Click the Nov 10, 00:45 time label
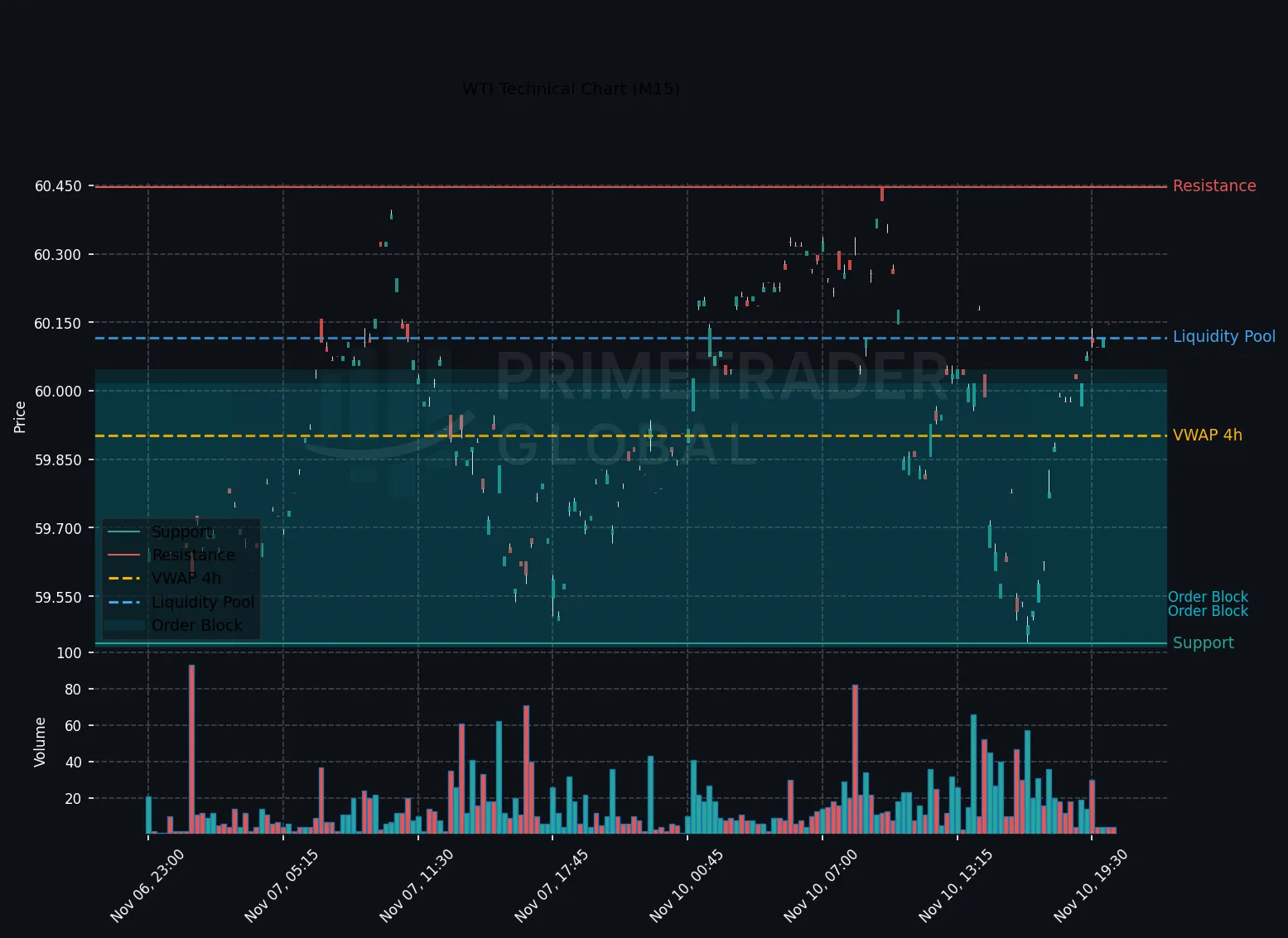This screenshot has height=938, width=1288. click(687, 886)
